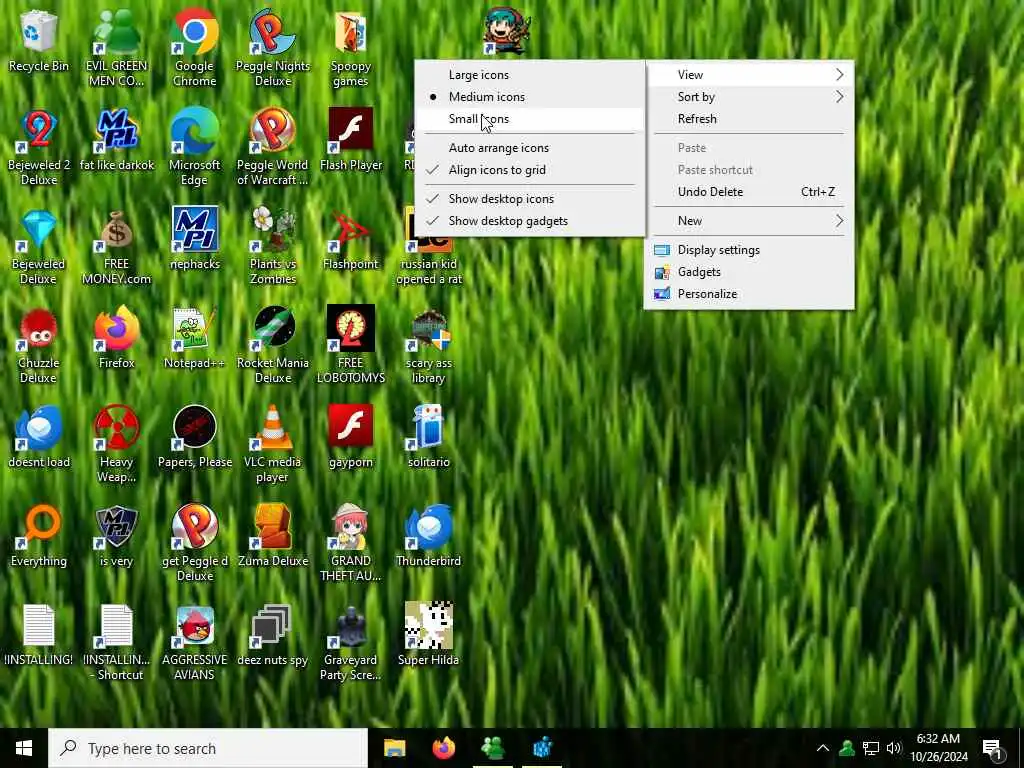Open the notification center icon
Viewport: 1024px width, 768px height.
[993, 749]
